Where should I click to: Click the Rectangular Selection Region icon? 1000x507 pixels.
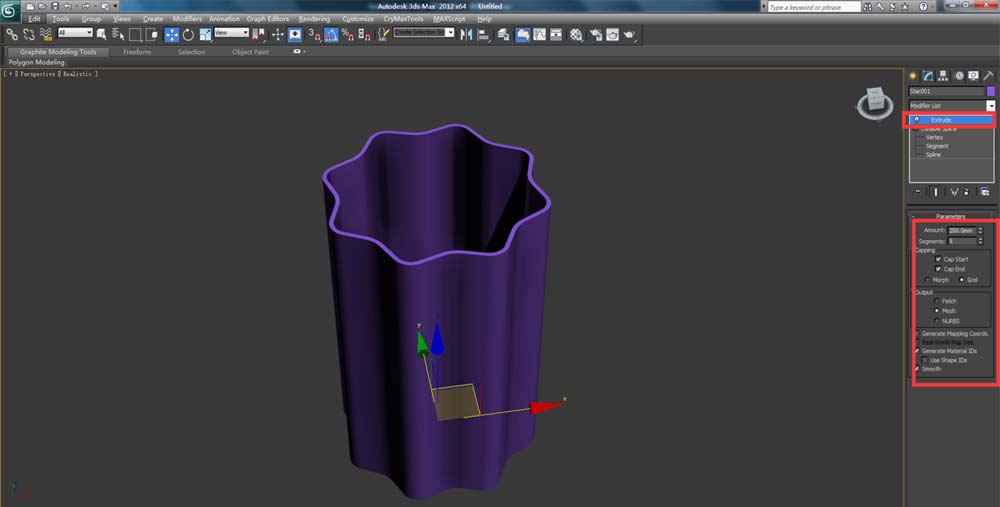coord(135,34)
